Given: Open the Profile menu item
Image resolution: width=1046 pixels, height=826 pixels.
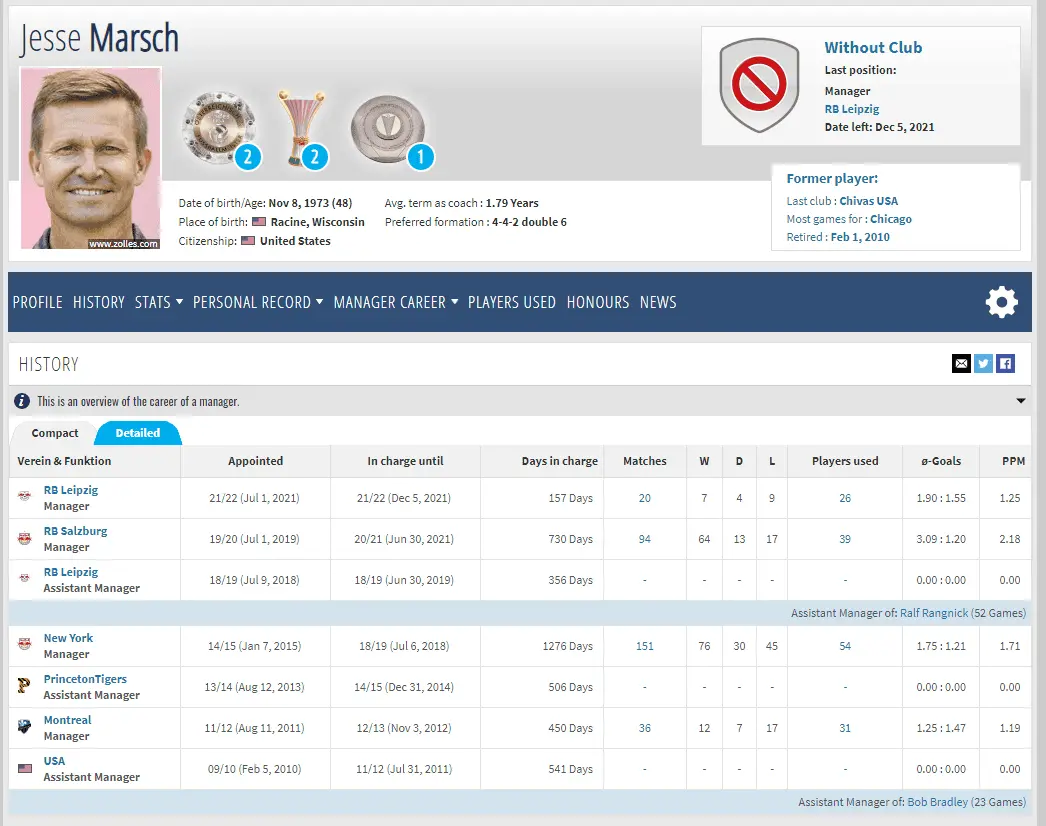Looking at the screenshot, I should pos(37,302).
